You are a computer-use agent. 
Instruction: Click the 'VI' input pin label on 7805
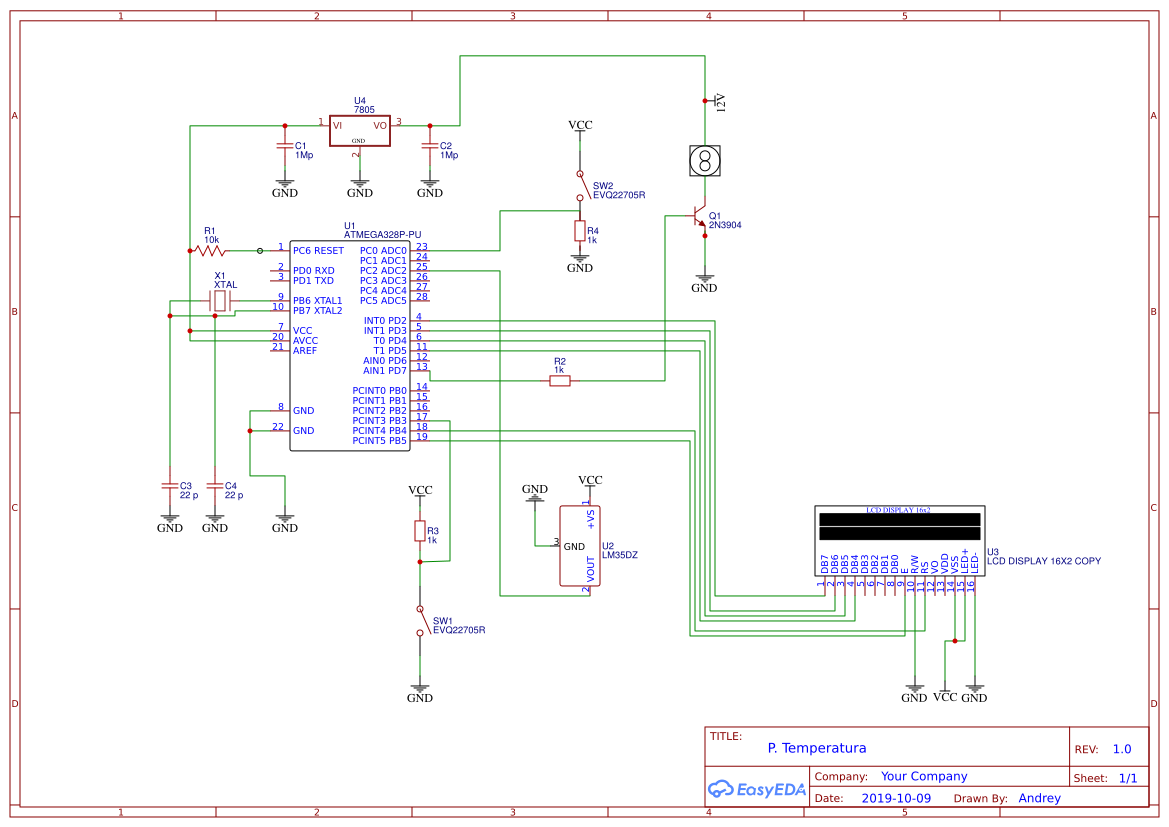[x=337, y=126]
